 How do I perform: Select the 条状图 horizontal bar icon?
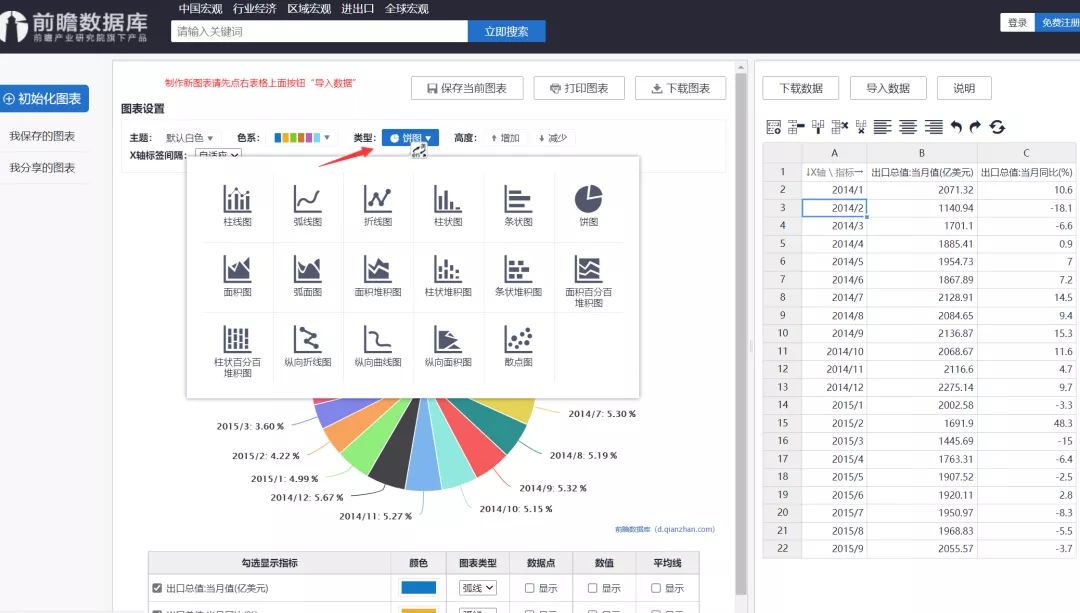click(518, 205)
